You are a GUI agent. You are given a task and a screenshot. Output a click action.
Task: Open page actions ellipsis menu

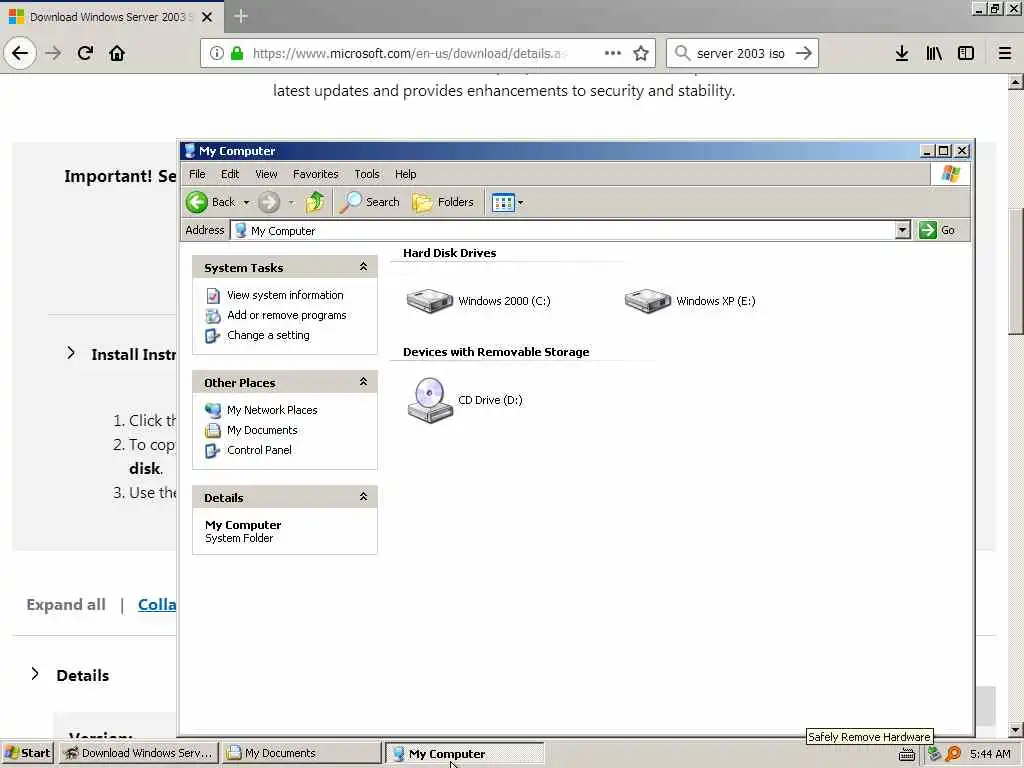613,53
